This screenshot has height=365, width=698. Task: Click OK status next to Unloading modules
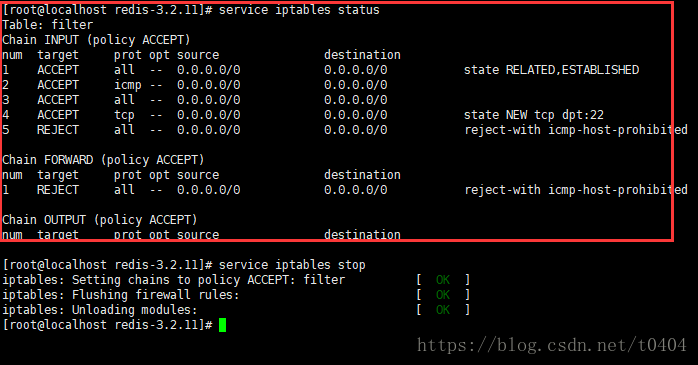click(x=443, y=310)
